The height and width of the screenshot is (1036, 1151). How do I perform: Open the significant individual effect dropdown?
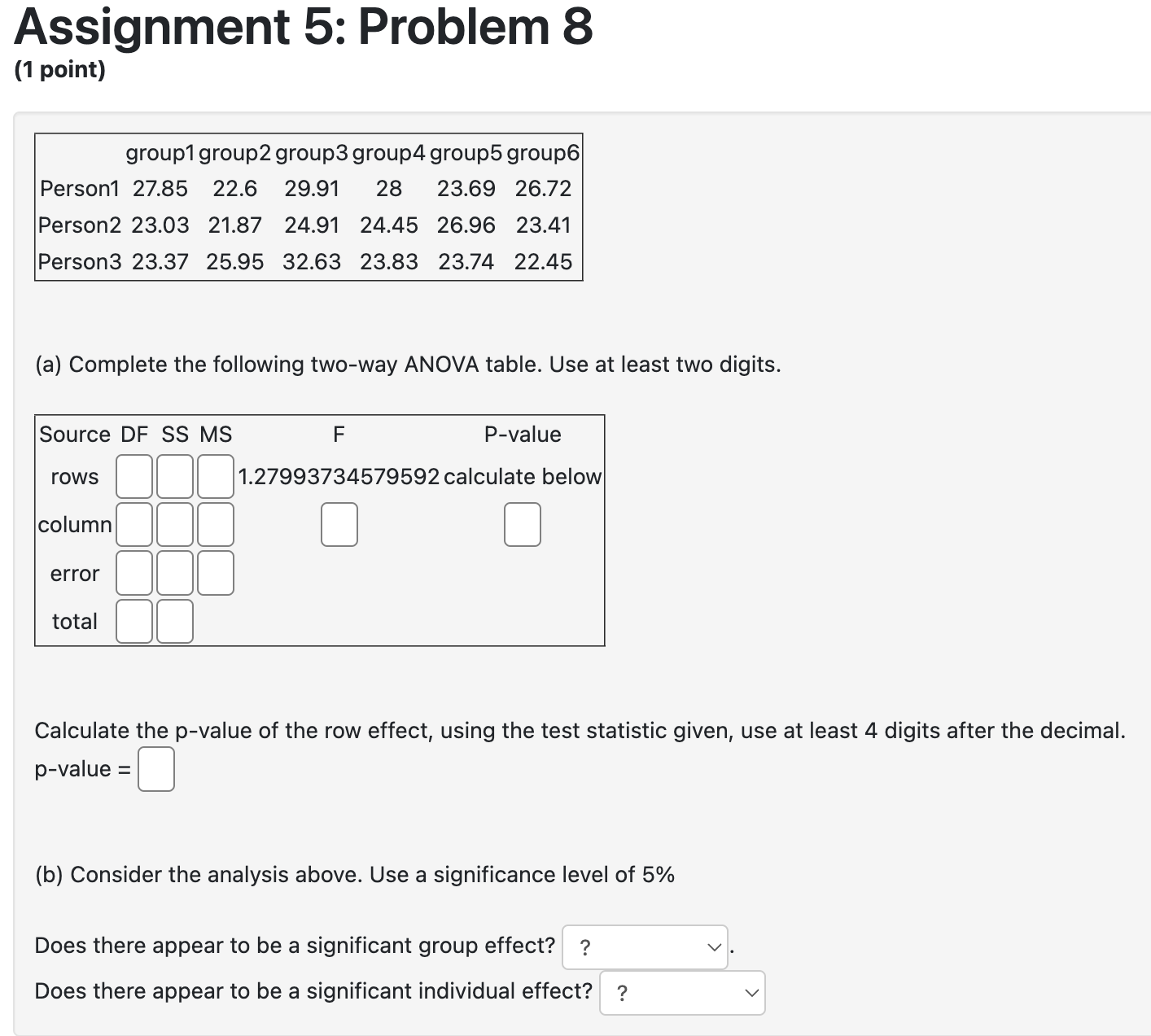pyautogui.click(x=681, y=991)
